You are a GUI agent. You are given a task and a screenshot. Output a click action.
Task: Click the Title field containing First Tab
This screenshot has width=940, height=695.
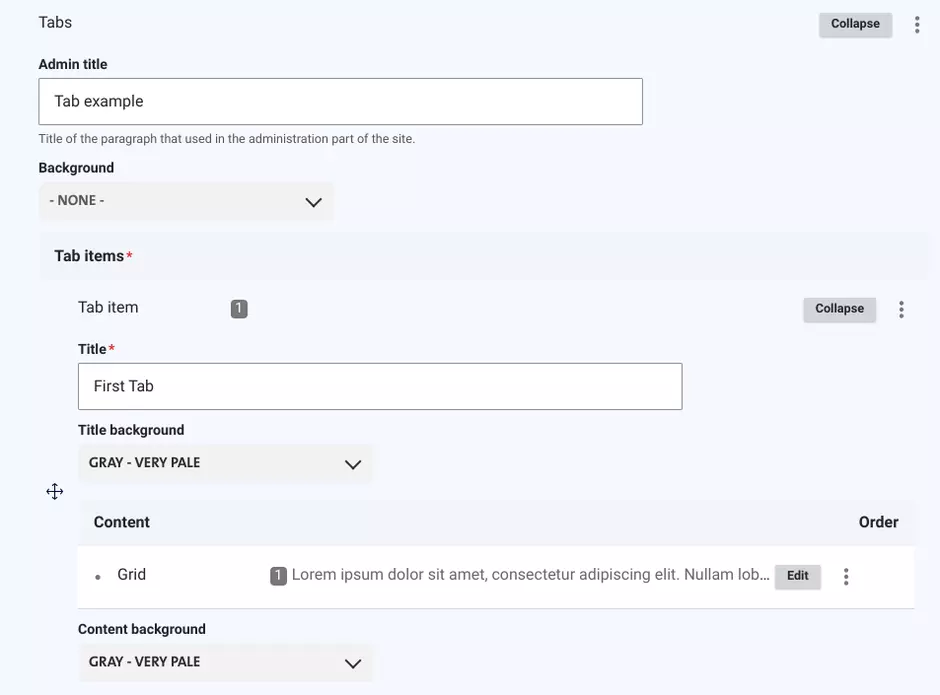380,386
